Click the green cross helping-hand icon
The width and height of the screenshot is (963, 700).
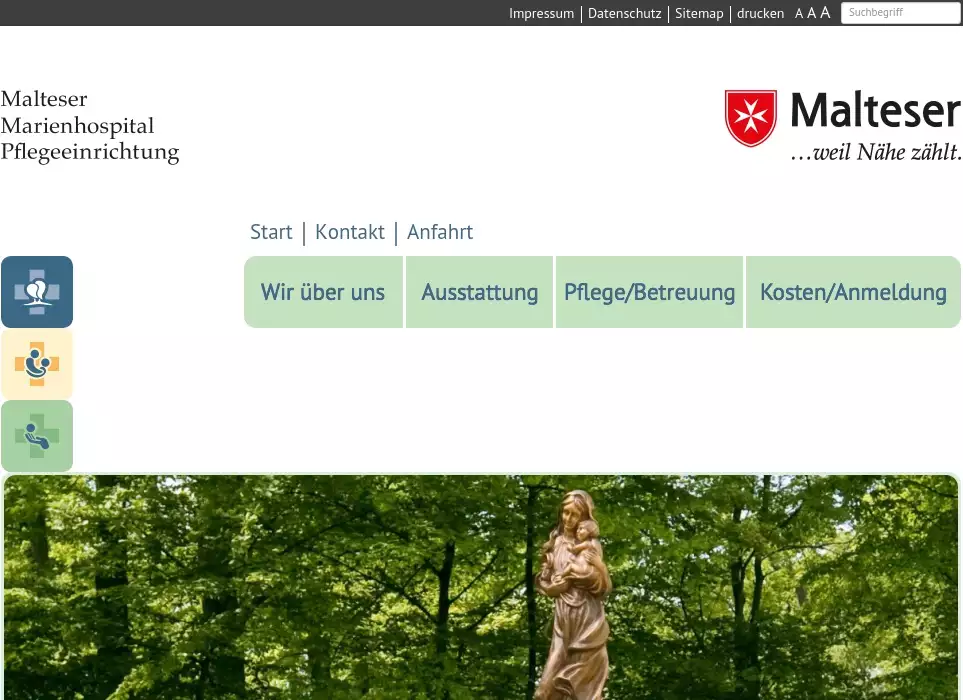[x=37, y=436]
